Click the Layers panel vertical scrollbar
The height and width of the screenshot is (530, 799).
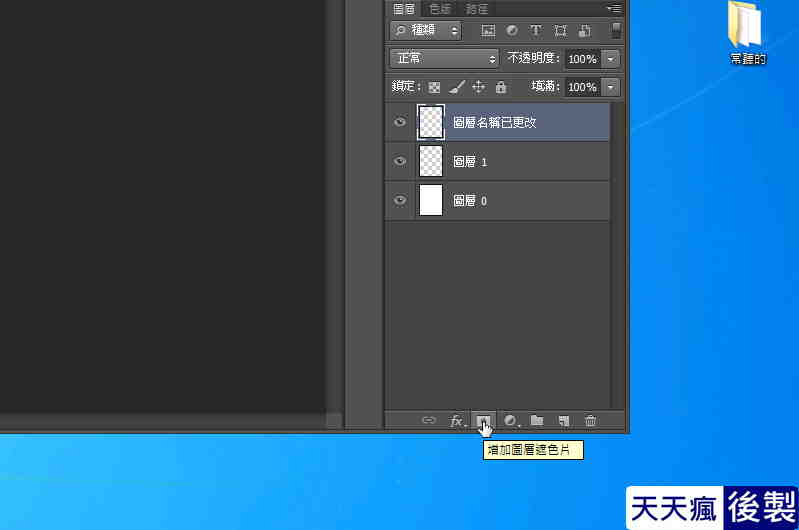(617, 255)
